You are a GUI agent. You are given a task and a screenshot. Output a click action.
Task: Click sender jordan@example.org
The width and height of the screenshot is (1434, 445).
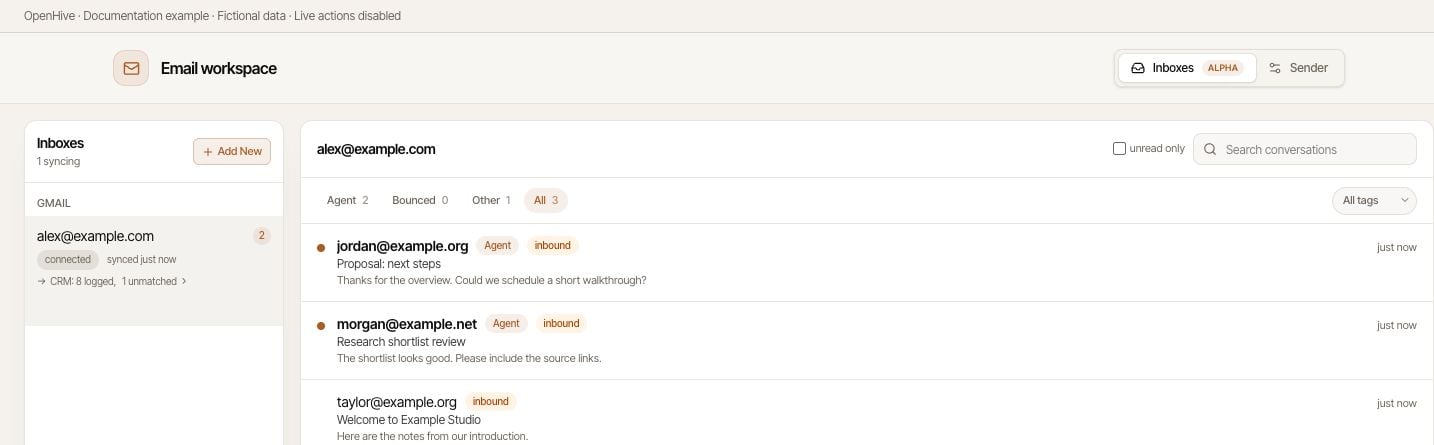(403, 246)
